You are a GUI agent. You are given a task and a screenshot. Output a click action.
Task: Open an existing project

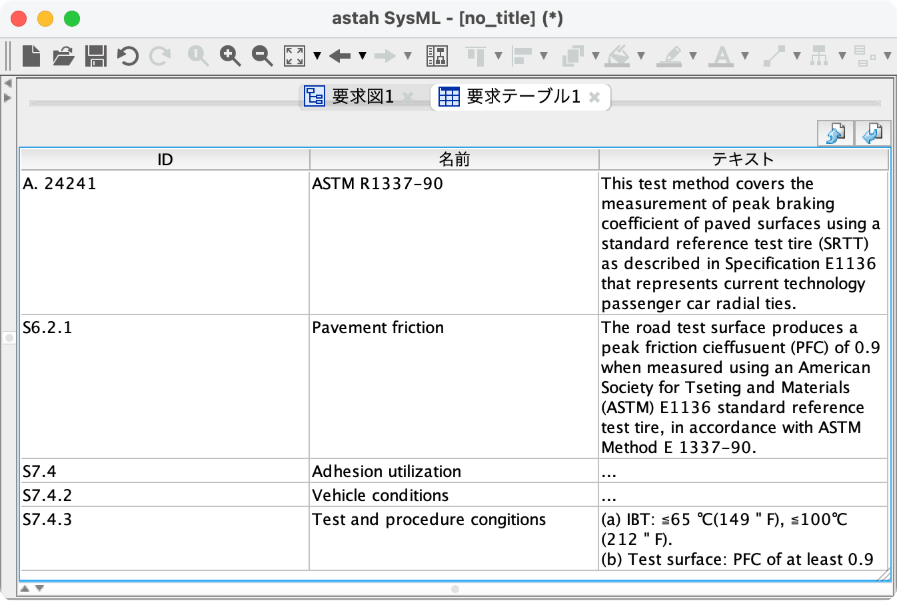tap(63, 56)
